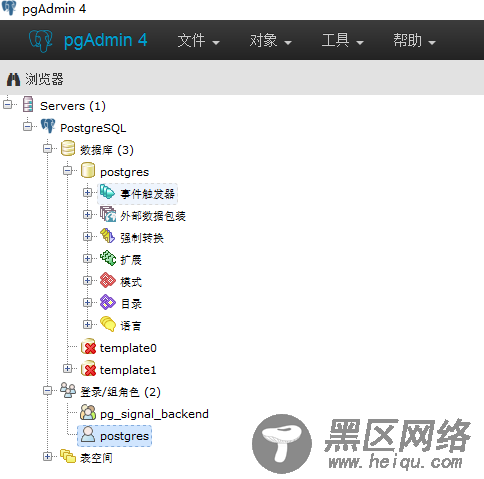Screen dimensions: 484x479
Task: Select the 目录 label
Action: (131, 304)
